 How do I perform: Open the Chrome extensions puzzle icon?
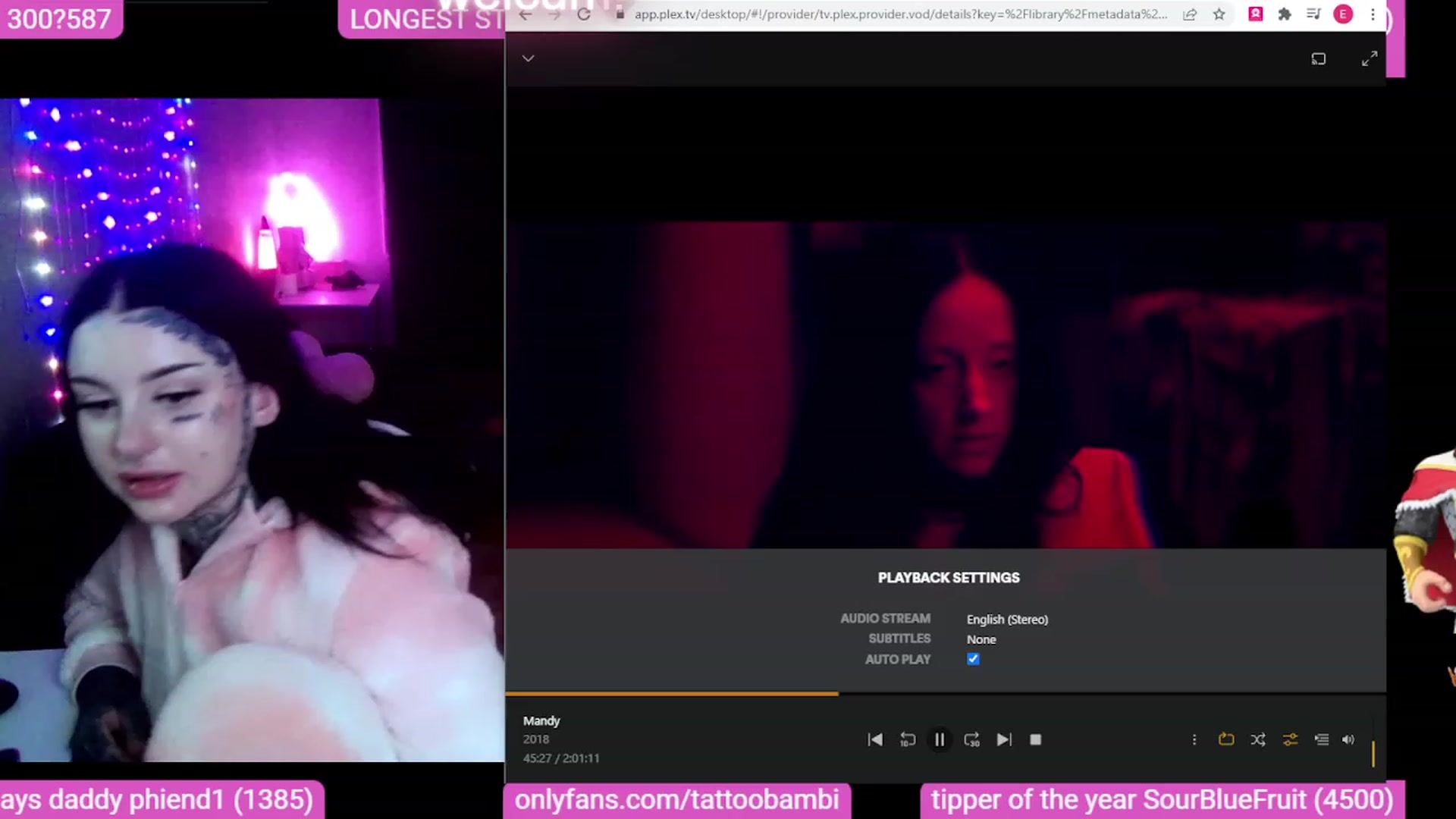point(1285,14)
